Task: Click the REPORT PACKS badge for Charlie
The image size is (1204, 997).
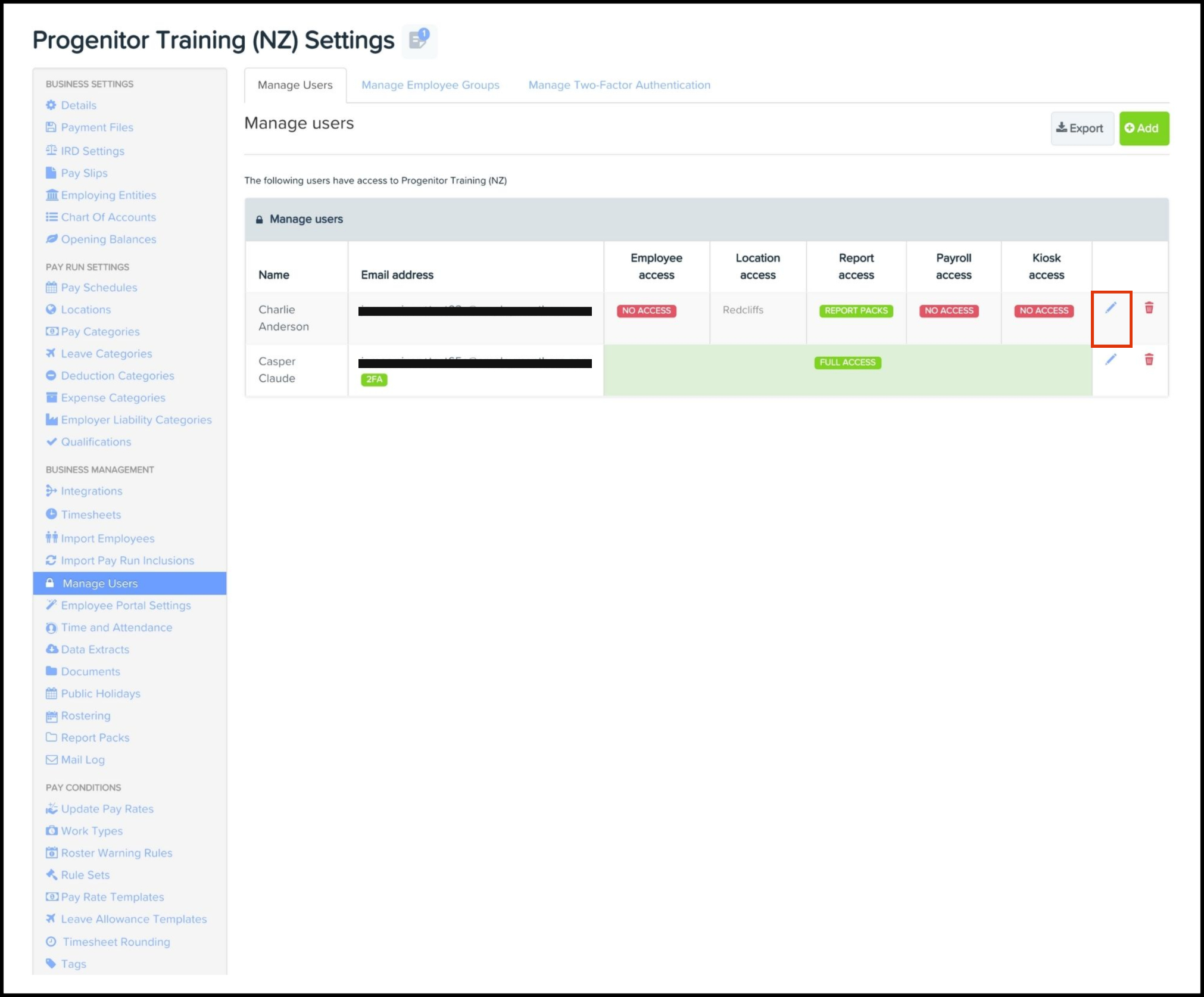Action: (856, 311)
